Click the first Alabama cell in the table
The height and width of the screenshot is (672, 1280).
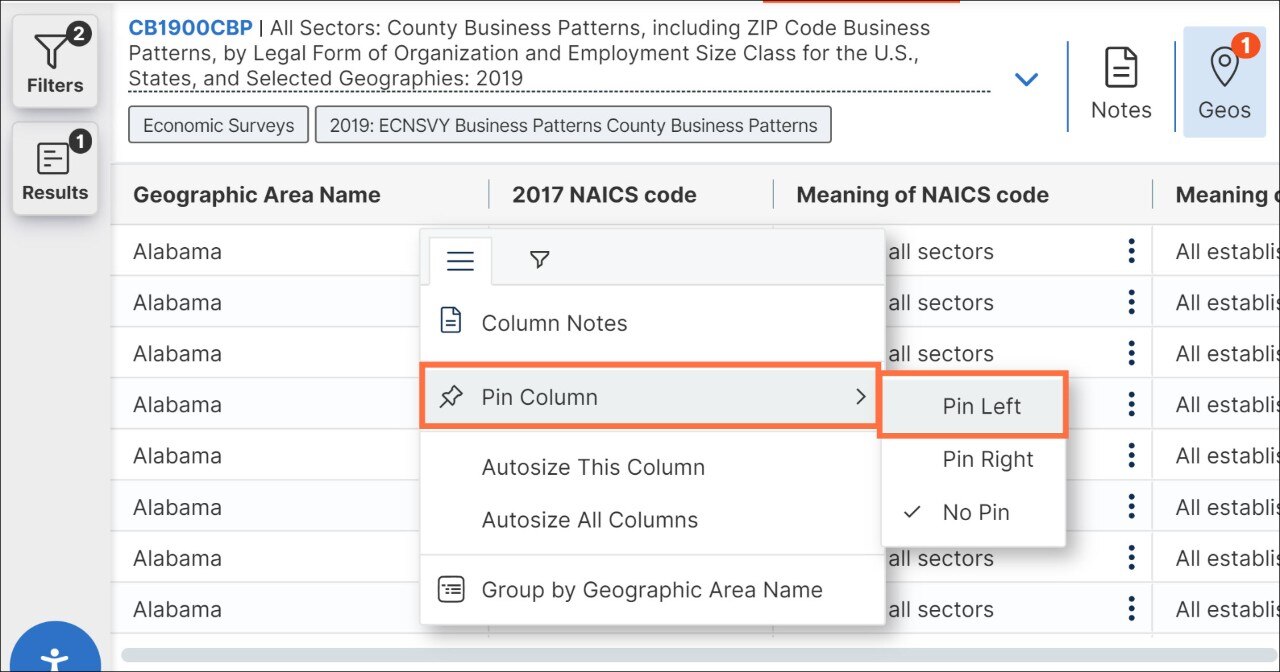[177, 251]
